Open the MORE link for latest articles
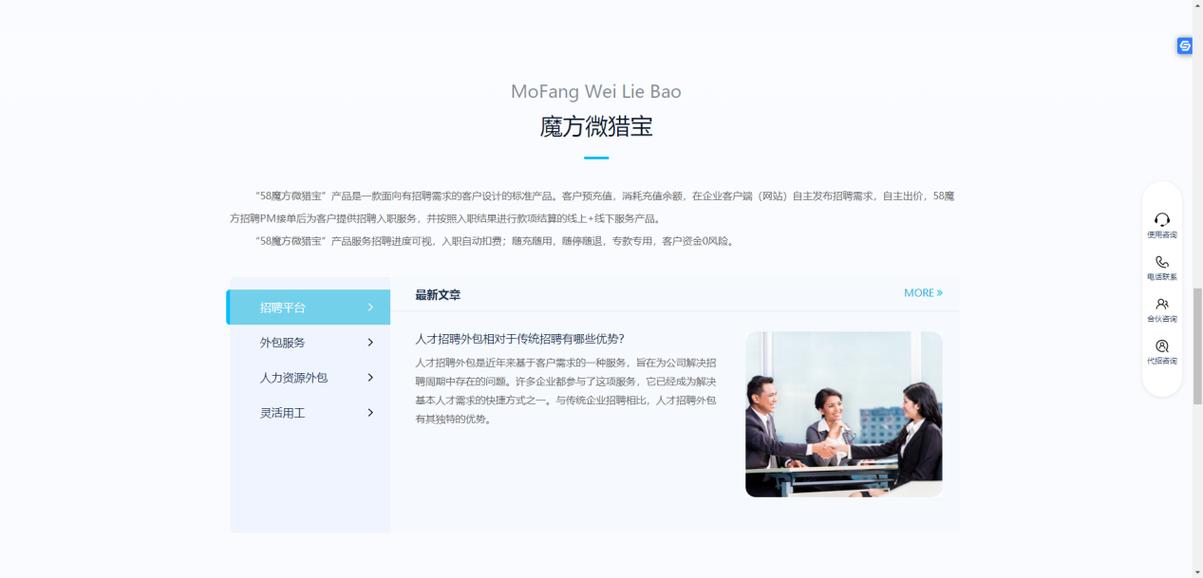Screen dimensions: 1203x578 pos(920,292)
